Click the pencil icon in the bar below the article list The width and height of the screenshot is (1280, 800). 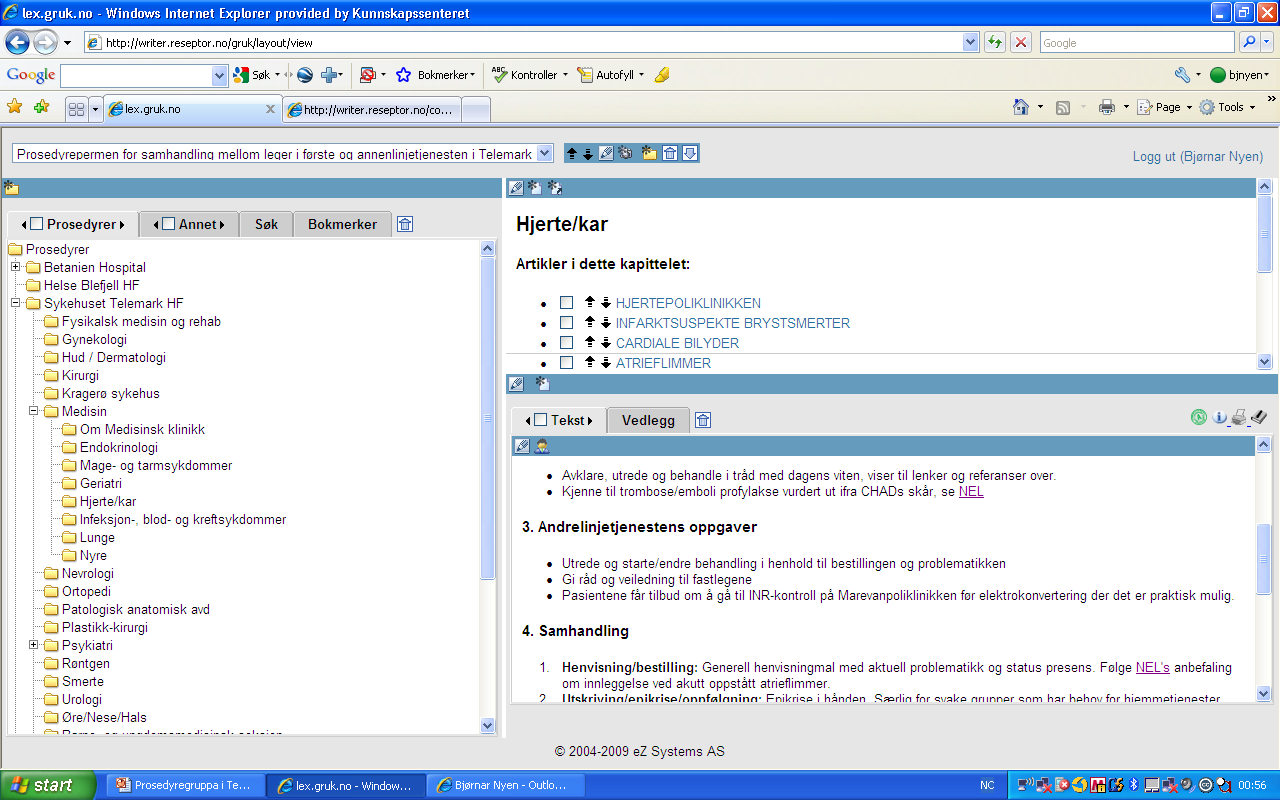tap(516, 383)
